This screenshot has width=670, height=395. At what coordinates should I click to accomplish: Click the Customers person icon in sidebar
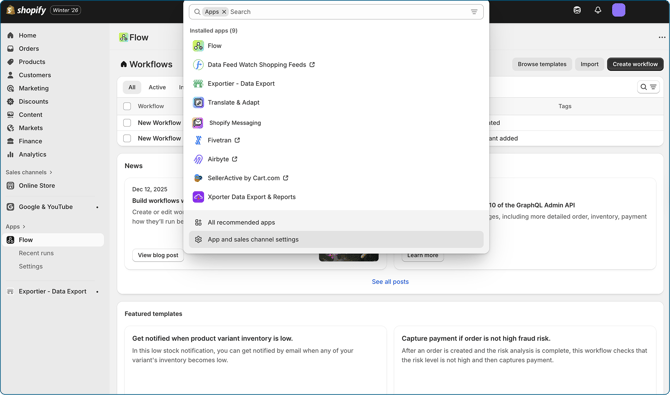click(x=11, y=75)
